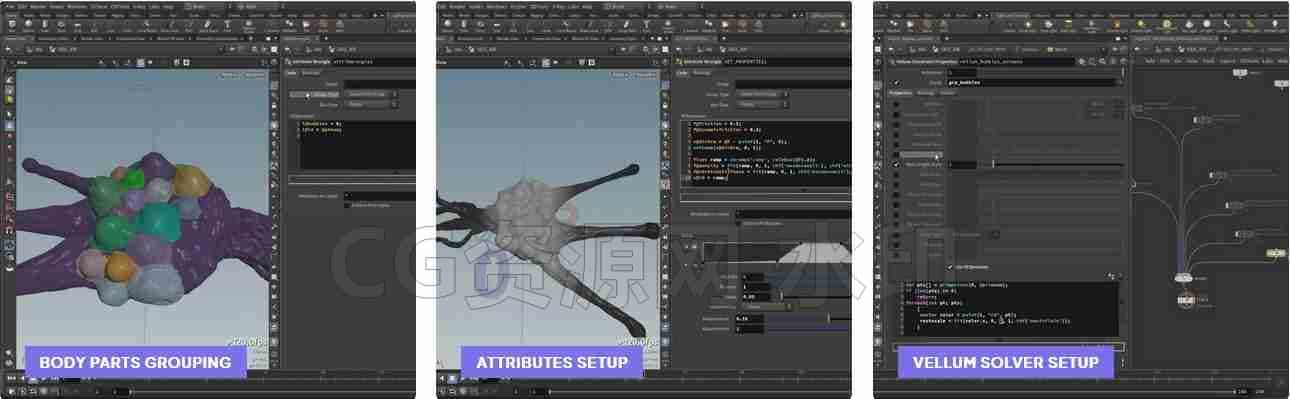1290x399 pixels.
Task: Click the ramp graph in middle screenshot
Action: [x=777, y=252]
